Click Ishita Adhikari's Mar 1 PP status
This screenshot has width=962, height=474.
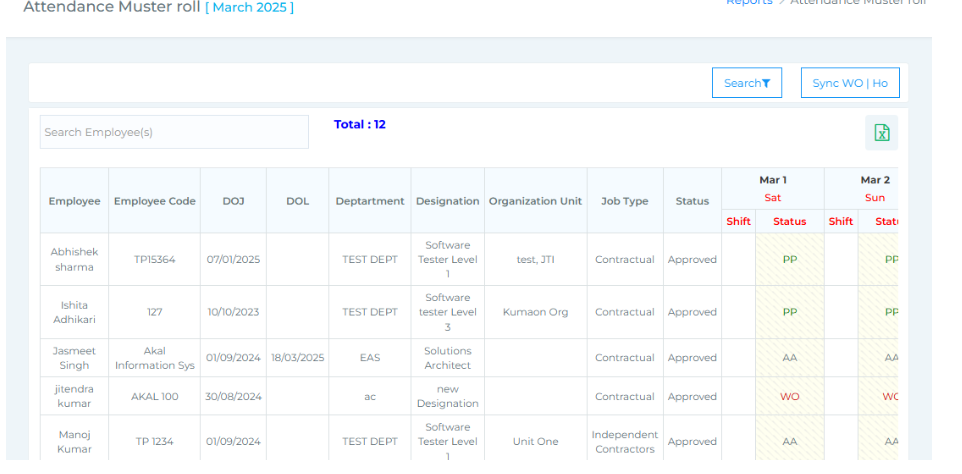point(789,312)
